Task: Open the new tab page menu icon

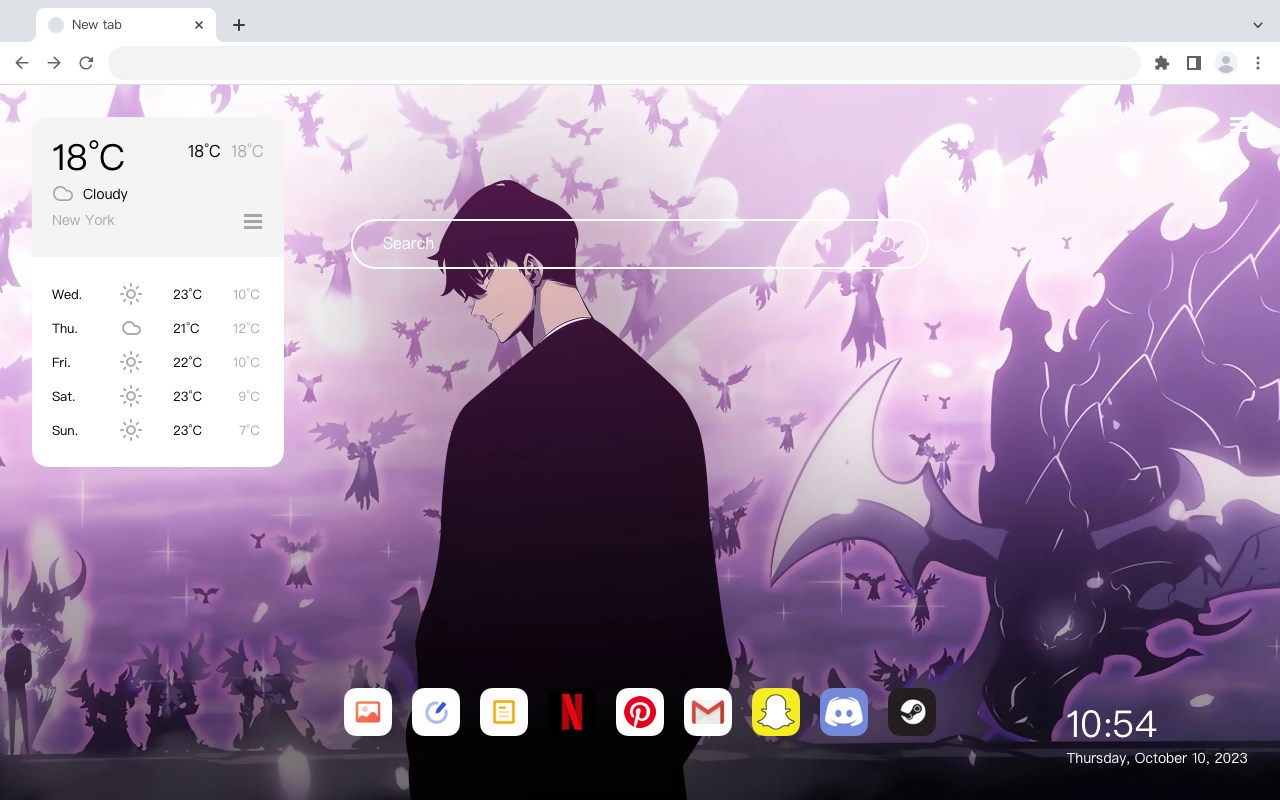Action: click(1240, 124)
